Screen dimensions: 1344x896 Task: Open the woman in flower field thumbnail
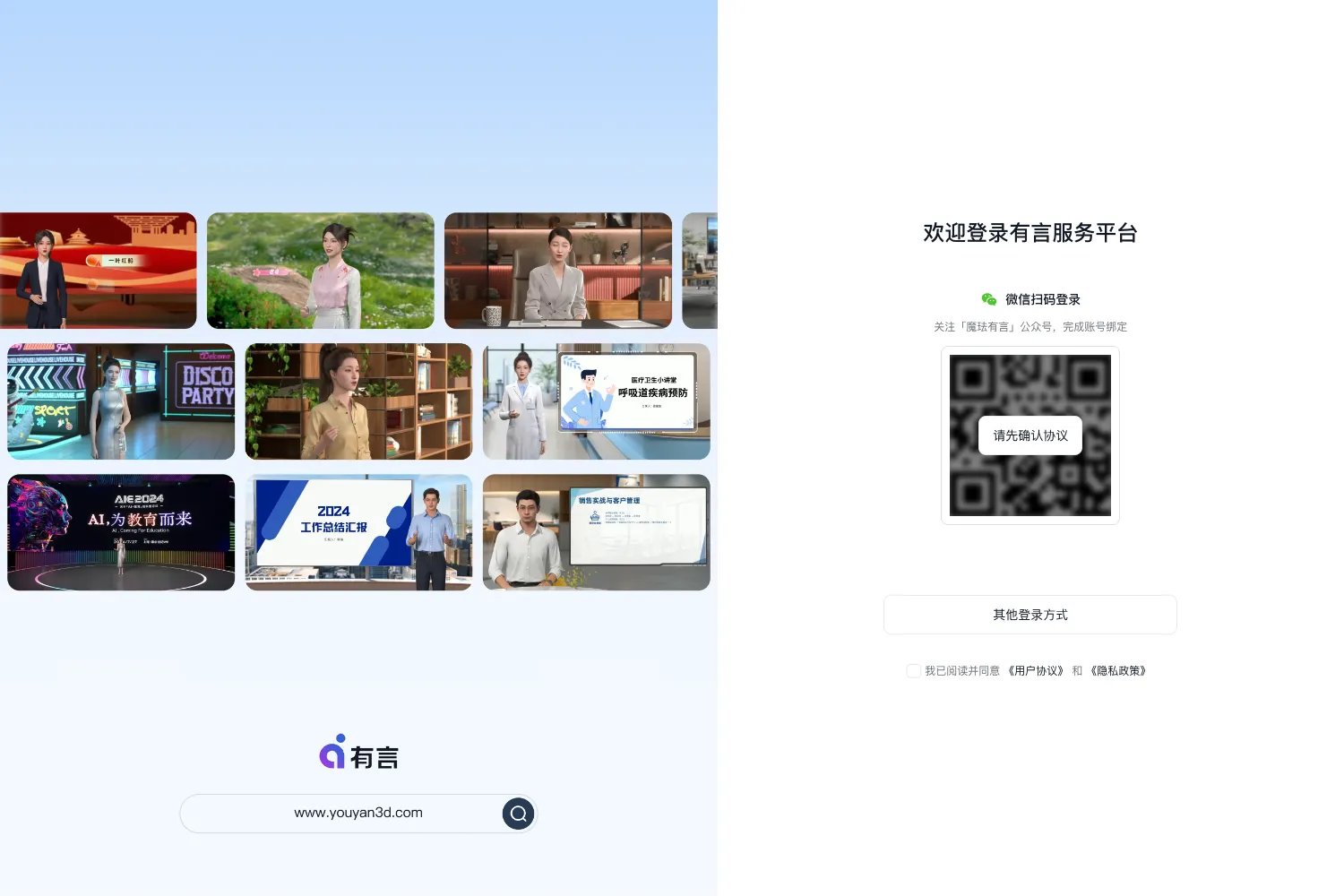tap(321, 271)
